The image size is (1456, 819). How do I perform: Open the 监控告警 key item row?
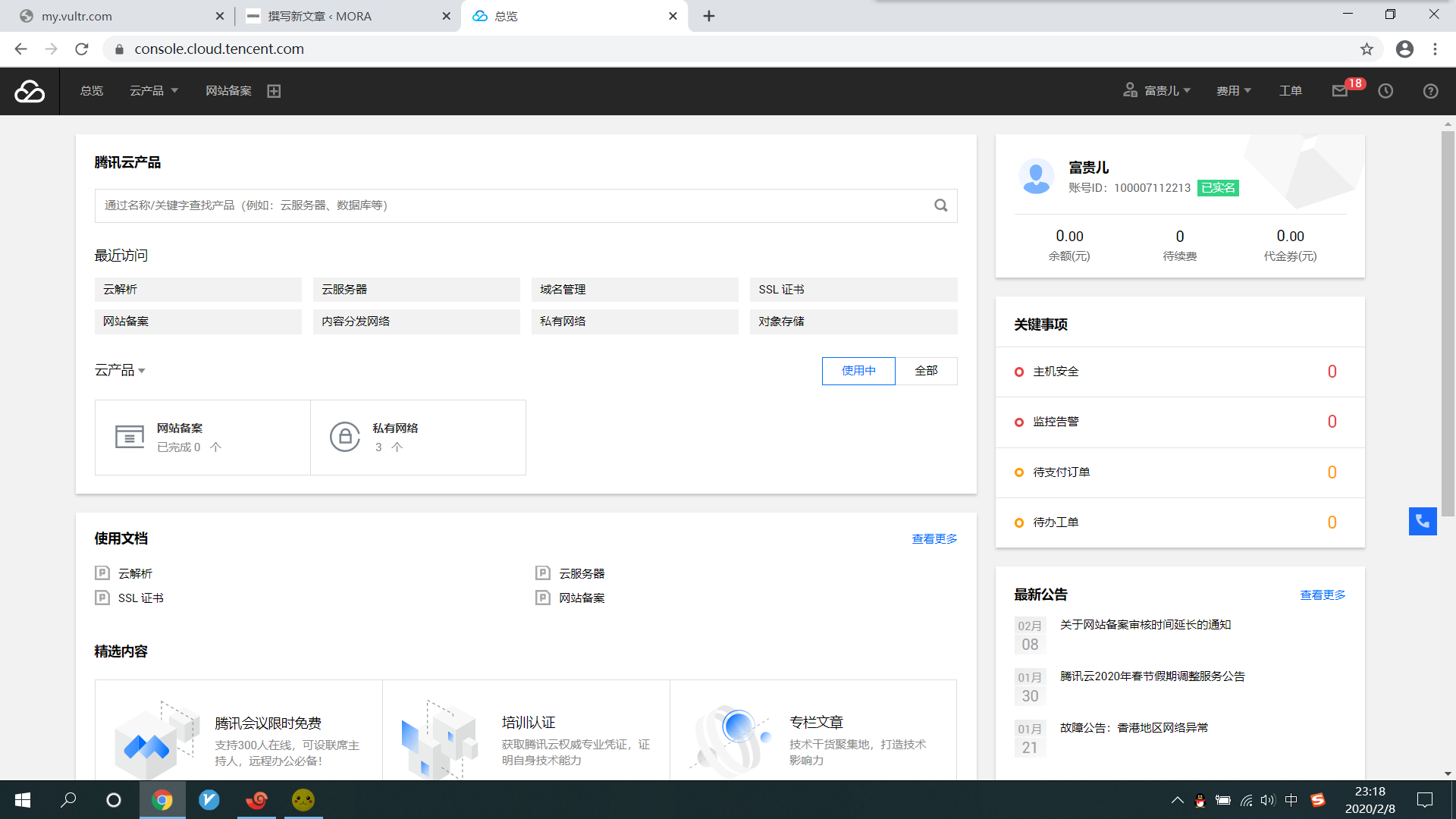(x=1180, y=422)
